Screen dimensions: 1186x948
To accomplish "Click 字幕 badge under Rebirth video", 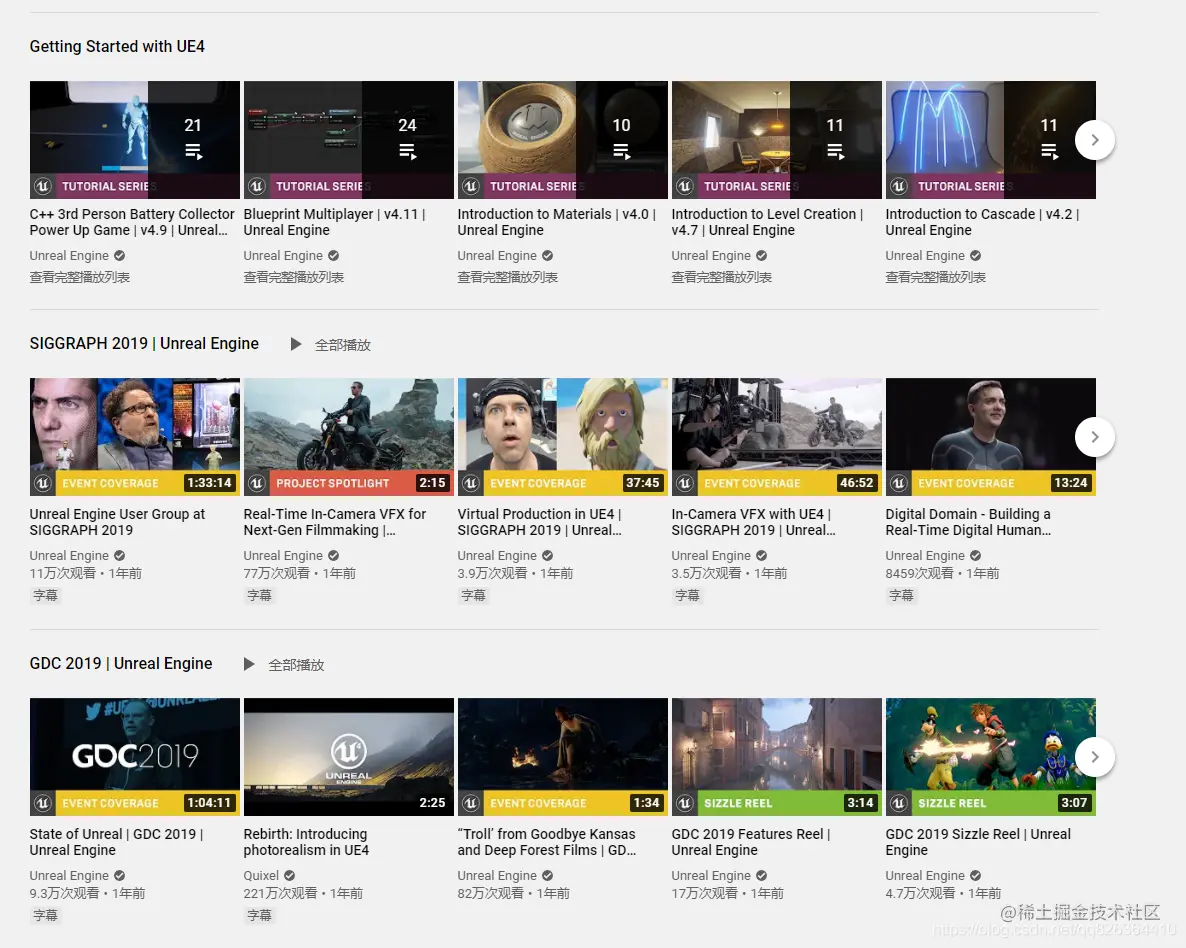I will 259,915.
